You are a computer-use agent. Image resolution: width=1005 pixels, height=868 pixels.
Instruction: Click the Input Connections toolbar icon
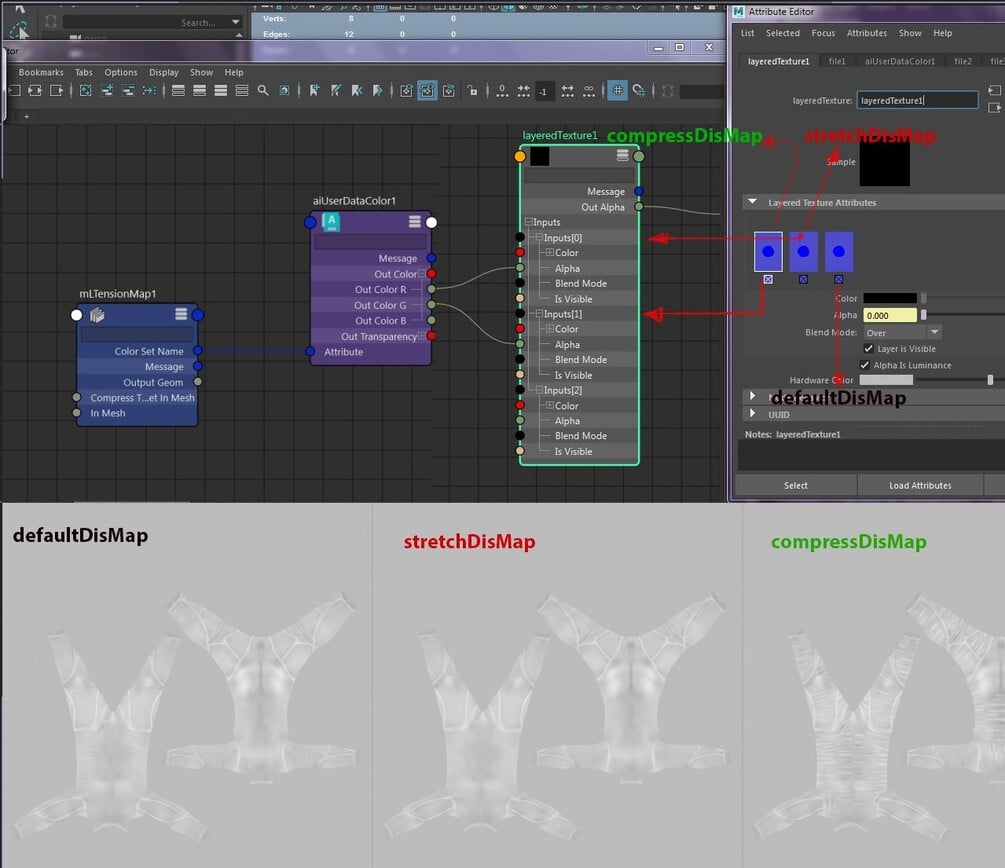coord(14,90)
